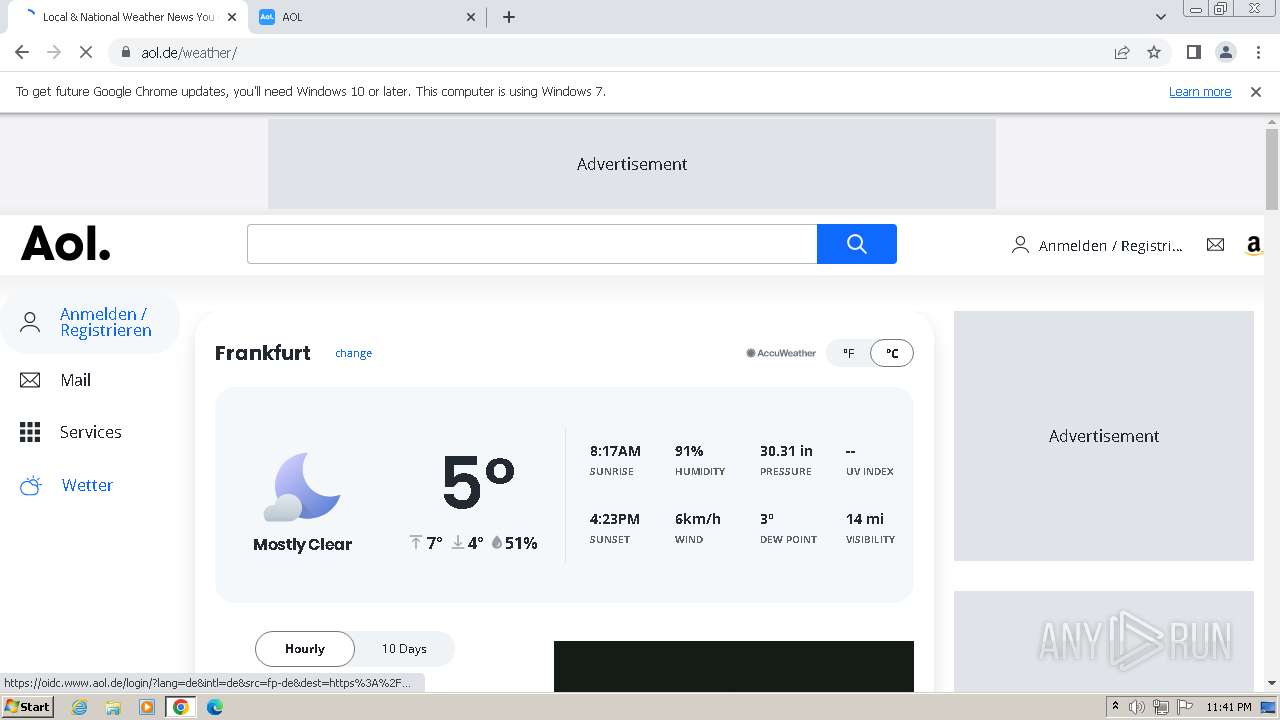Click the AOL search input field
This screenshot has width=1280, height=720.
click(532, 244)
